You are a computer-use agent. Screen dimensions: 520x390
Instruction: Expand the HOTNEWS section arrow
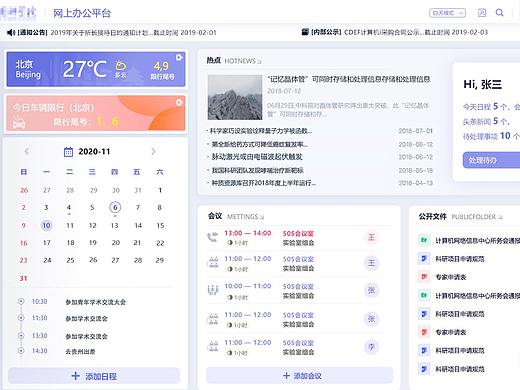click(259, 61)
